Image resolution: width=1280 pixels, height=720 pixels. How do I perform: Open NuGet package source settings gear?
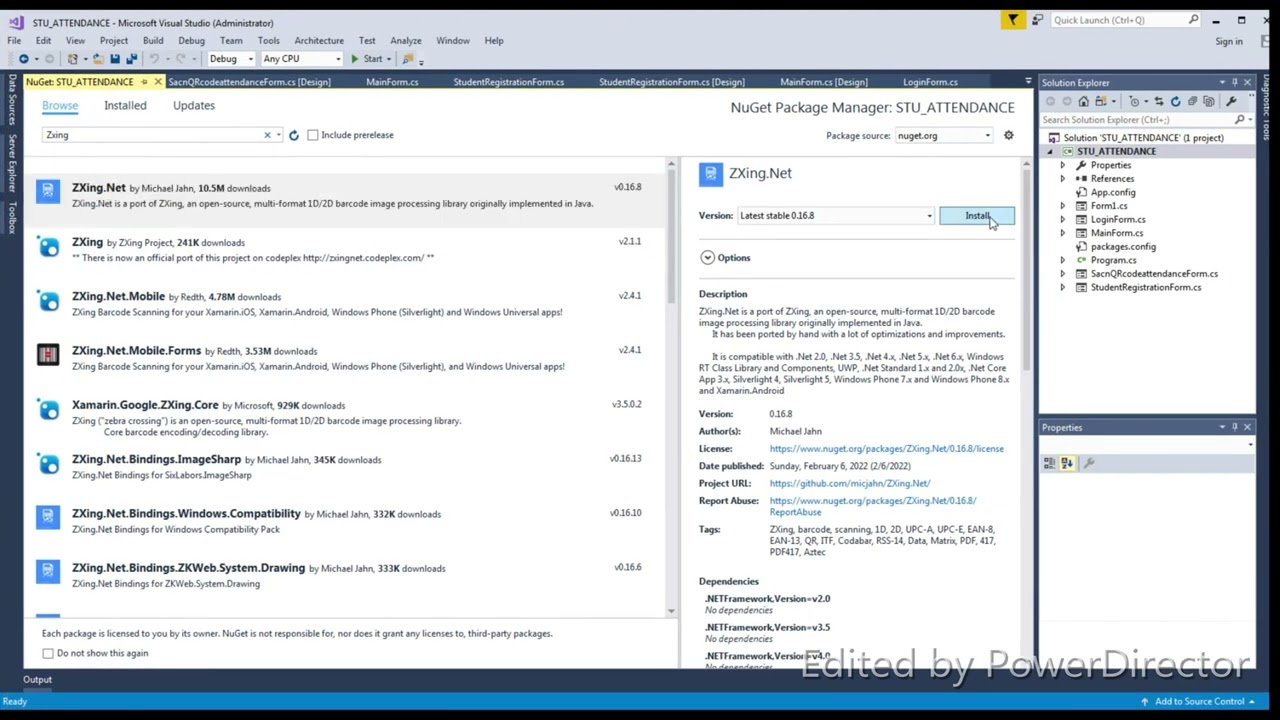click(1008, 135)
